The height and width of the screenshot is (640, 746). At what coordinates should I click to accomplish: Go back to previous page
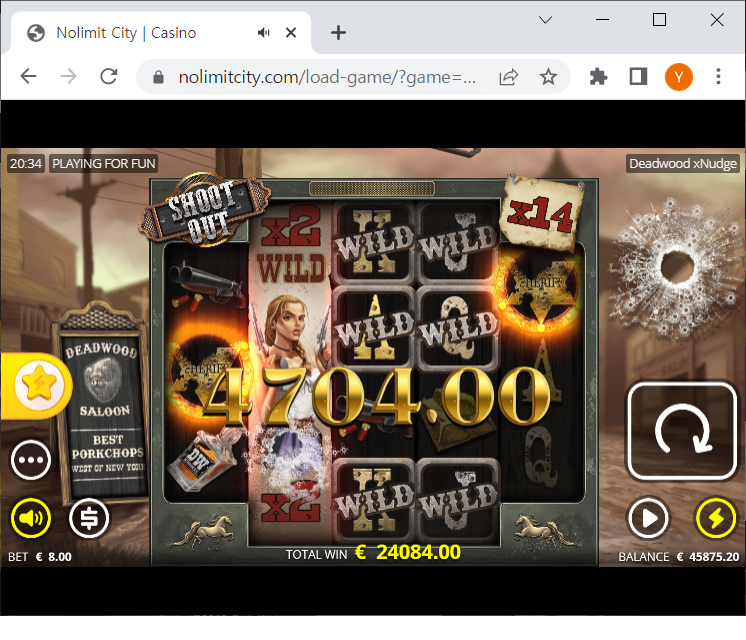pyautogui.click(x=29, y=76)
